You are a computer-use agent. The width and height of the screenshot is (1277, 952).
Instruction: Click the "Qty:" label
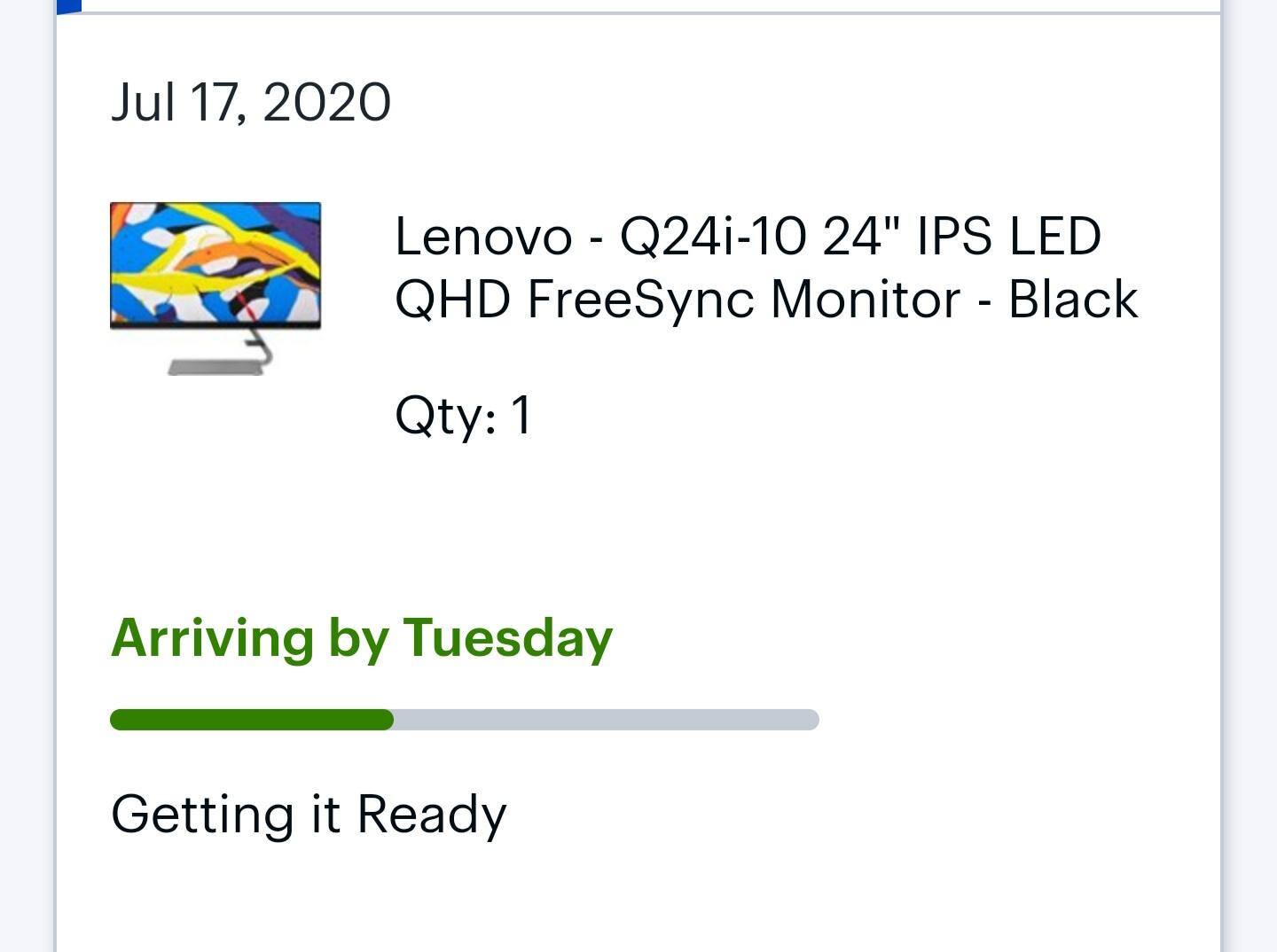click(x=445, y=415)
